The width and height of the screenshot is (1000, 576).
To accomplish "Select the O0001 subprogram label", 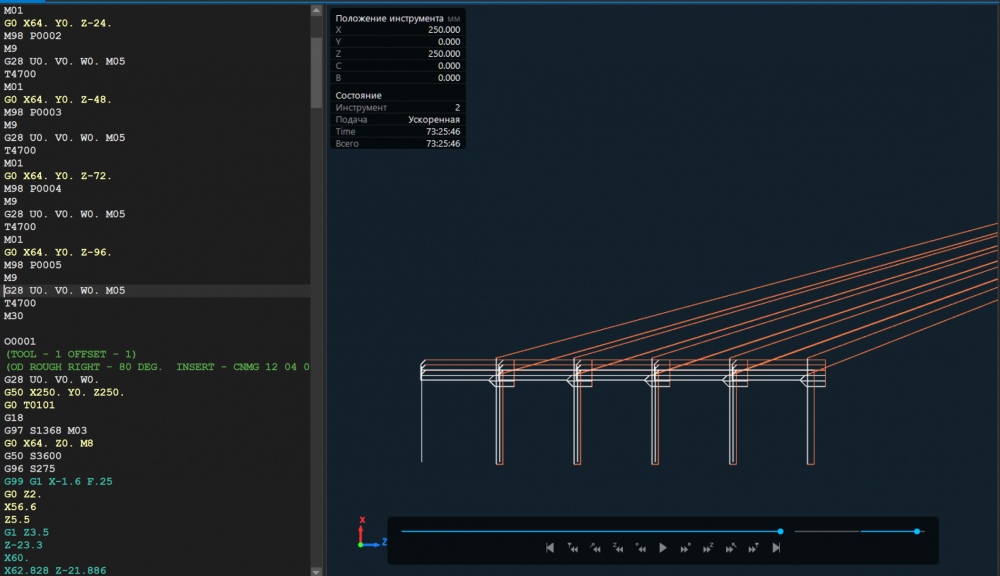I will click(20, 341).
